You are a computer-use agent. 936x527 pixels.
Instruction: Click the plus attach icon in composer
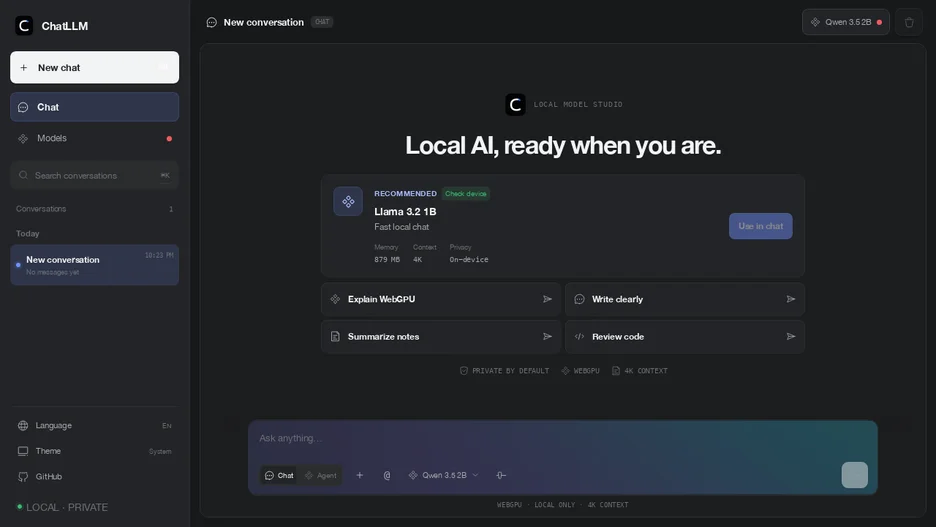[359, 476]
